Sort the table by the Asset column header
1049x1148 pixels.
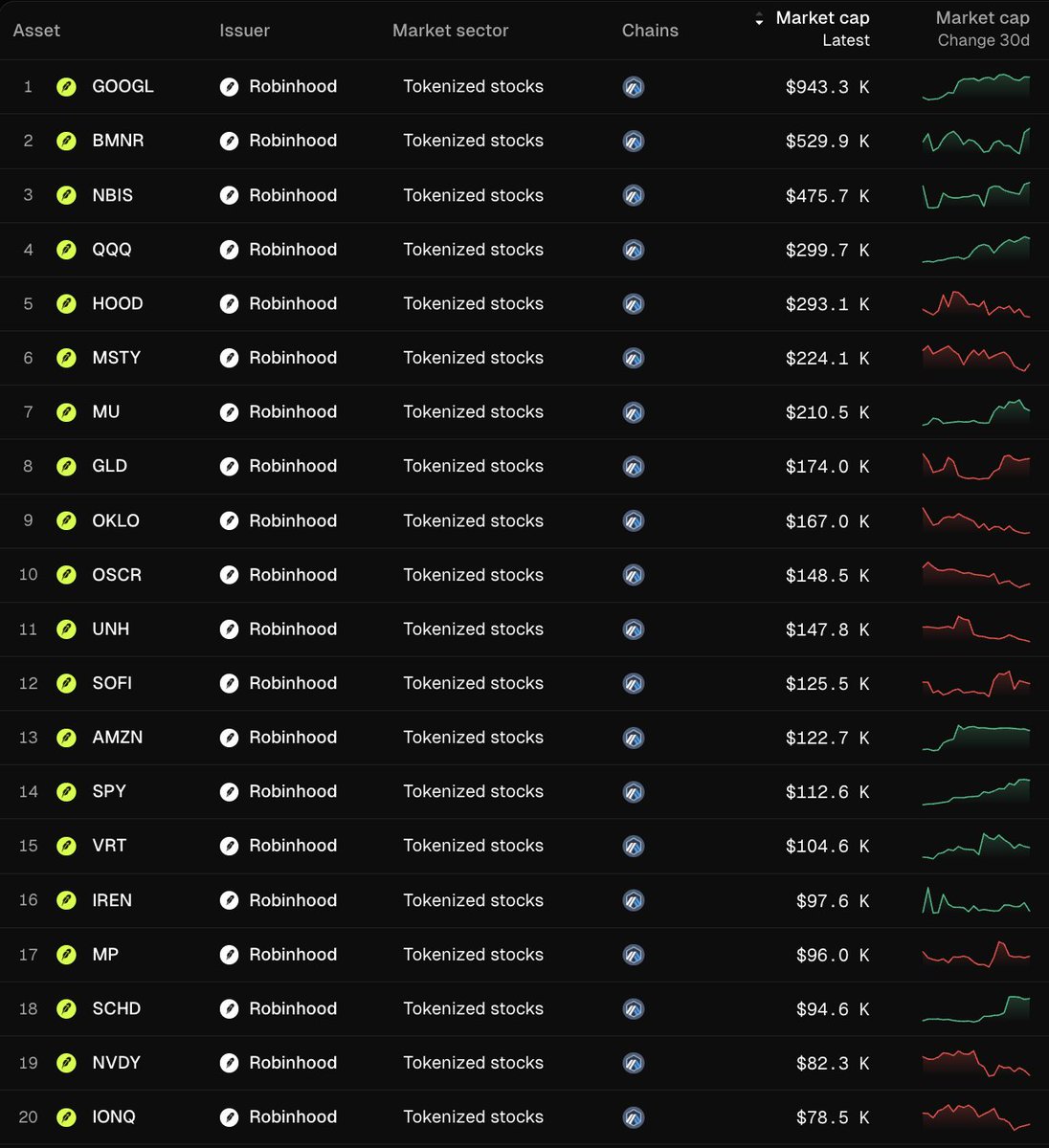pos(36,30)
